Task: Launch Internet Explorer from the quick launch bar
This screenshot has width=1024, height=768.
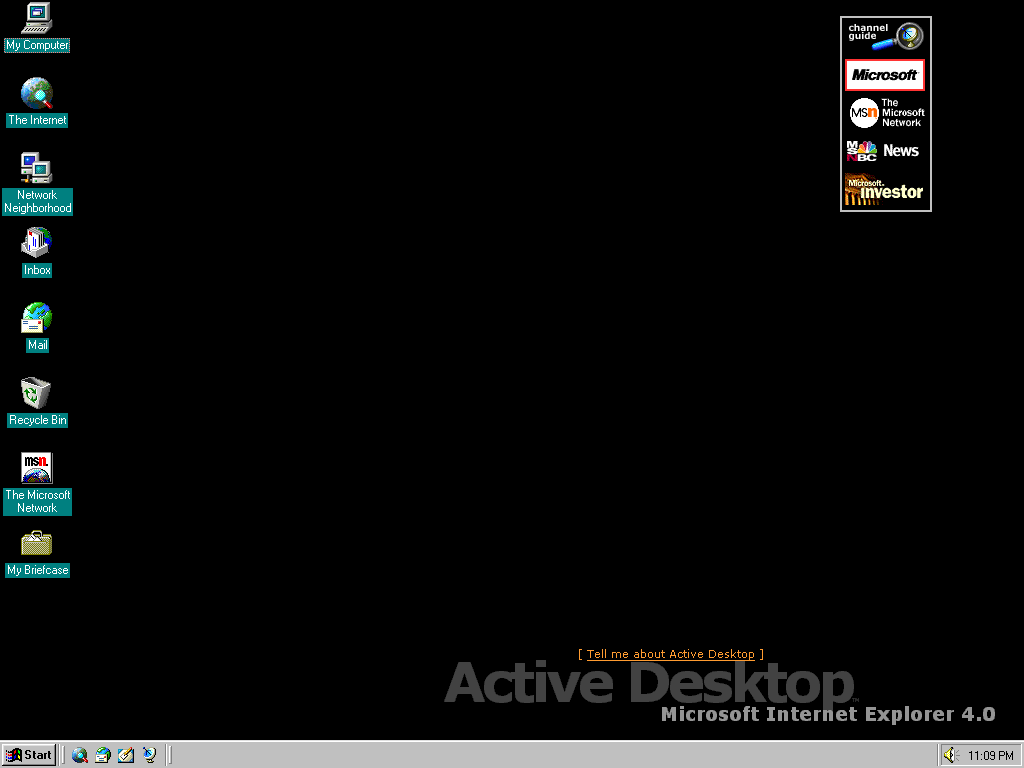Action: click(80, 755)
